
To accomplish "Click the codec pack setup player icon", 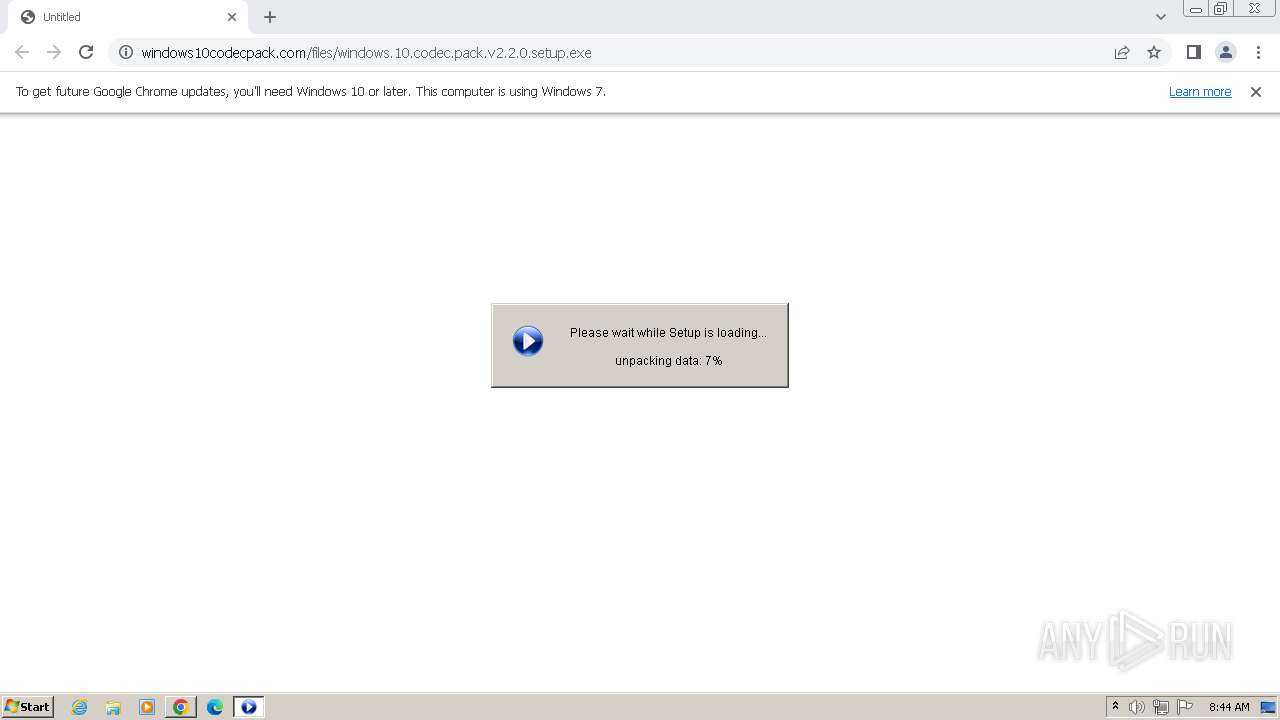I will point(528,341).
